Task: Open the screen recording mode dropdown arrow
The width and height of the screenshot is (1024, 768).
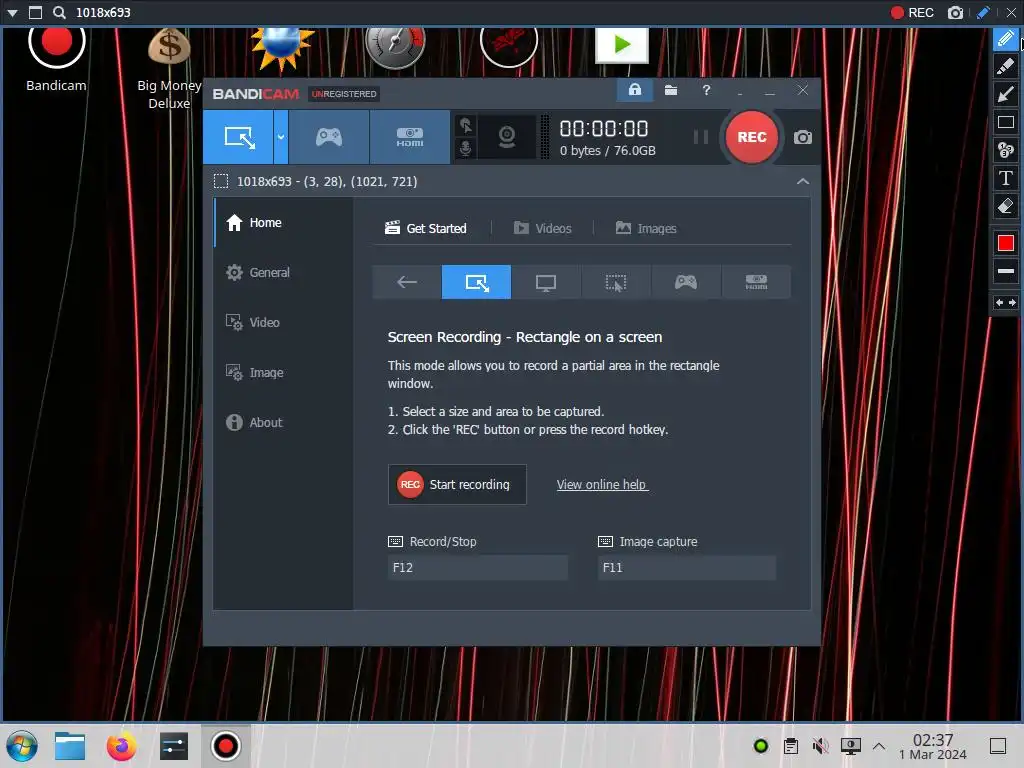Action: [x=281, y=137]
